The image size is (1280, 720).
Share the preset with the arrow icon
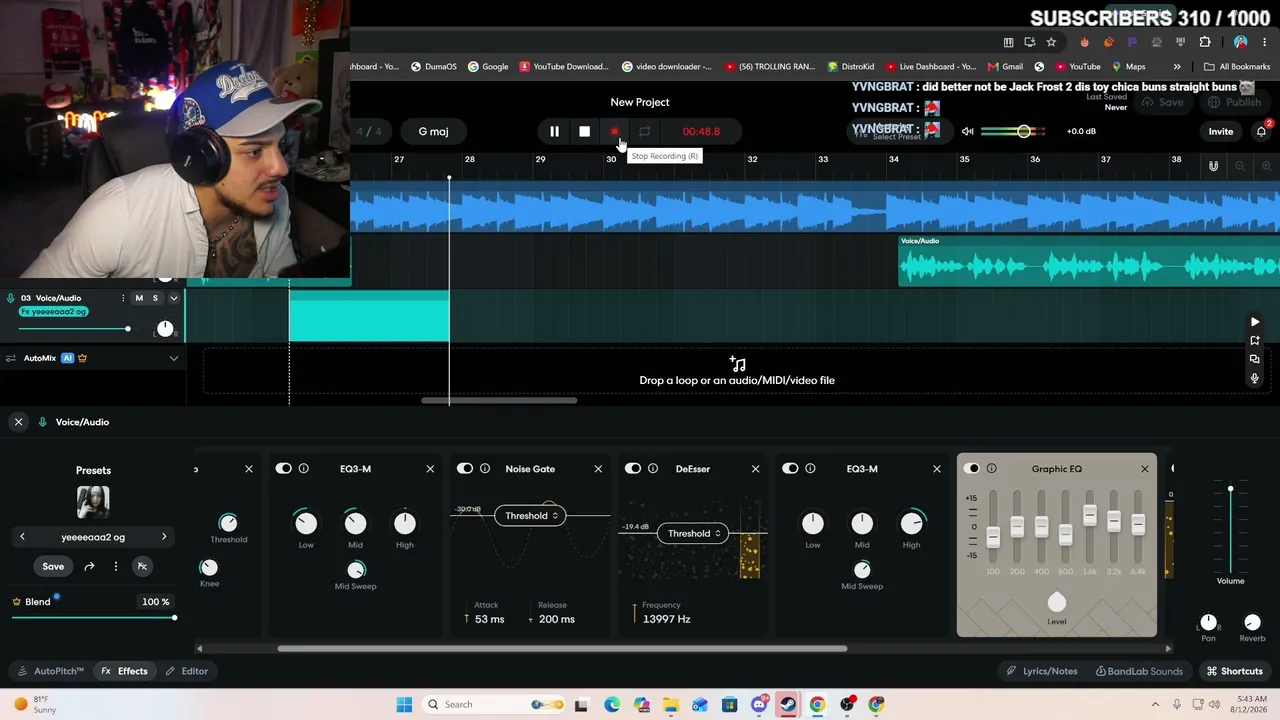pos(89,566)
